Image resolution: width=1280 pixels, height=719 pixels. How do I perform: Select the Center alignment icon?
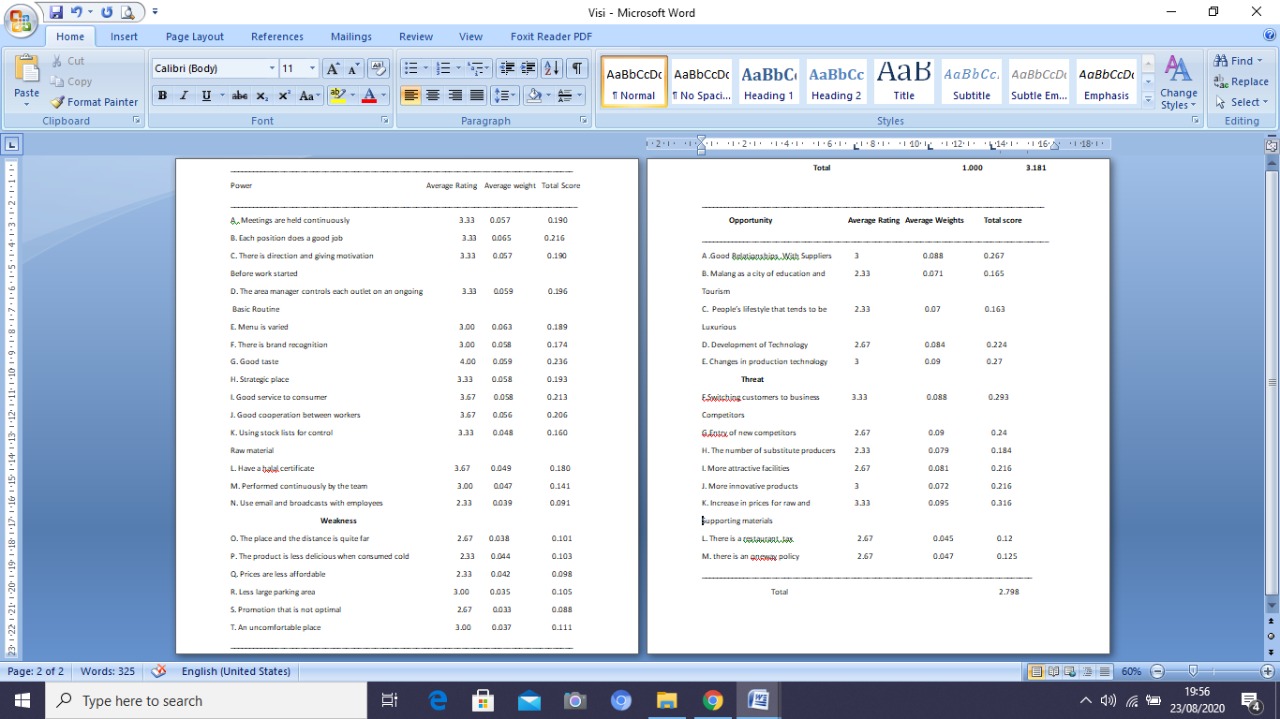click(433, 95)
